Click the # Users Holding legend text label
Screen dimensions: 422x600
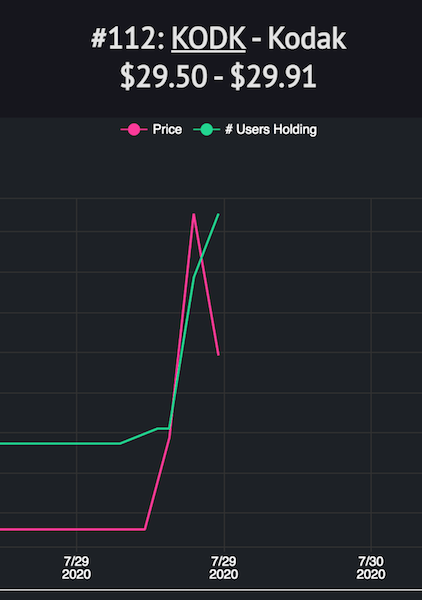271,129
